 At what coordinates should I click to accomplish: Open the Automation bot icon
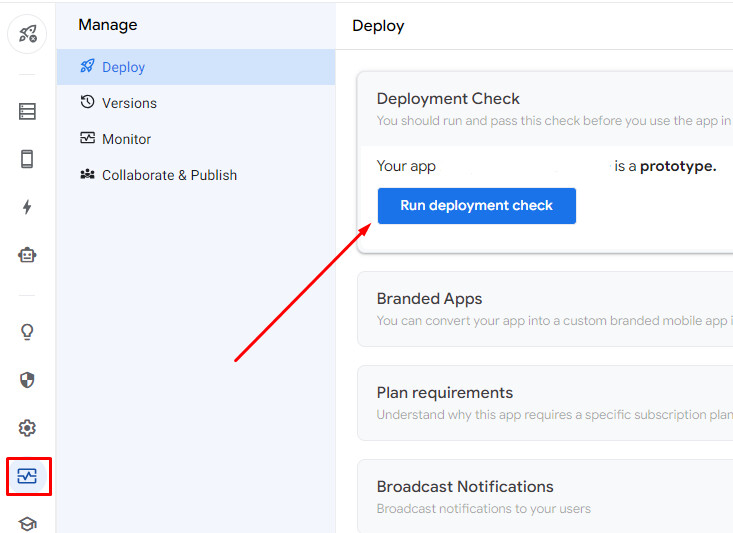pos(27,255)
